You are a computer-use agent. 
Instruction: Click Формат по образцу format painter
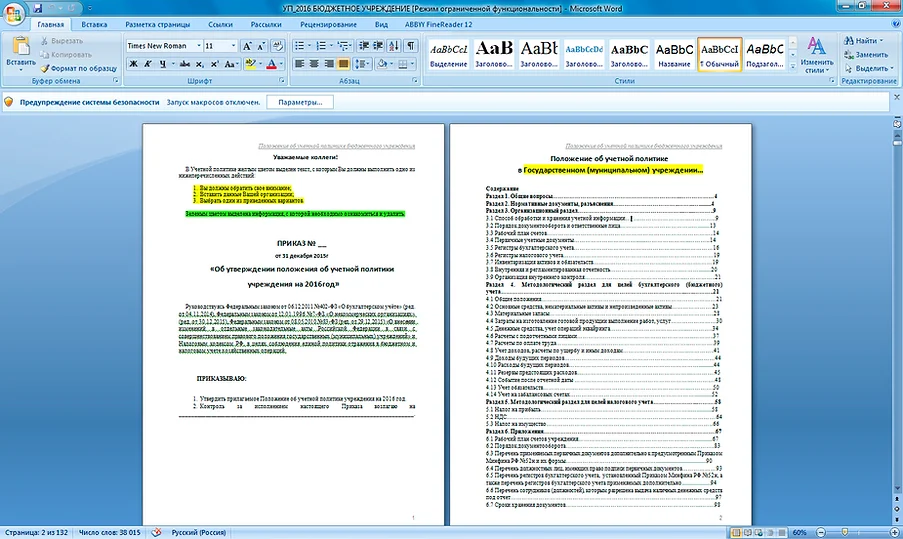(x=78, y=68)
